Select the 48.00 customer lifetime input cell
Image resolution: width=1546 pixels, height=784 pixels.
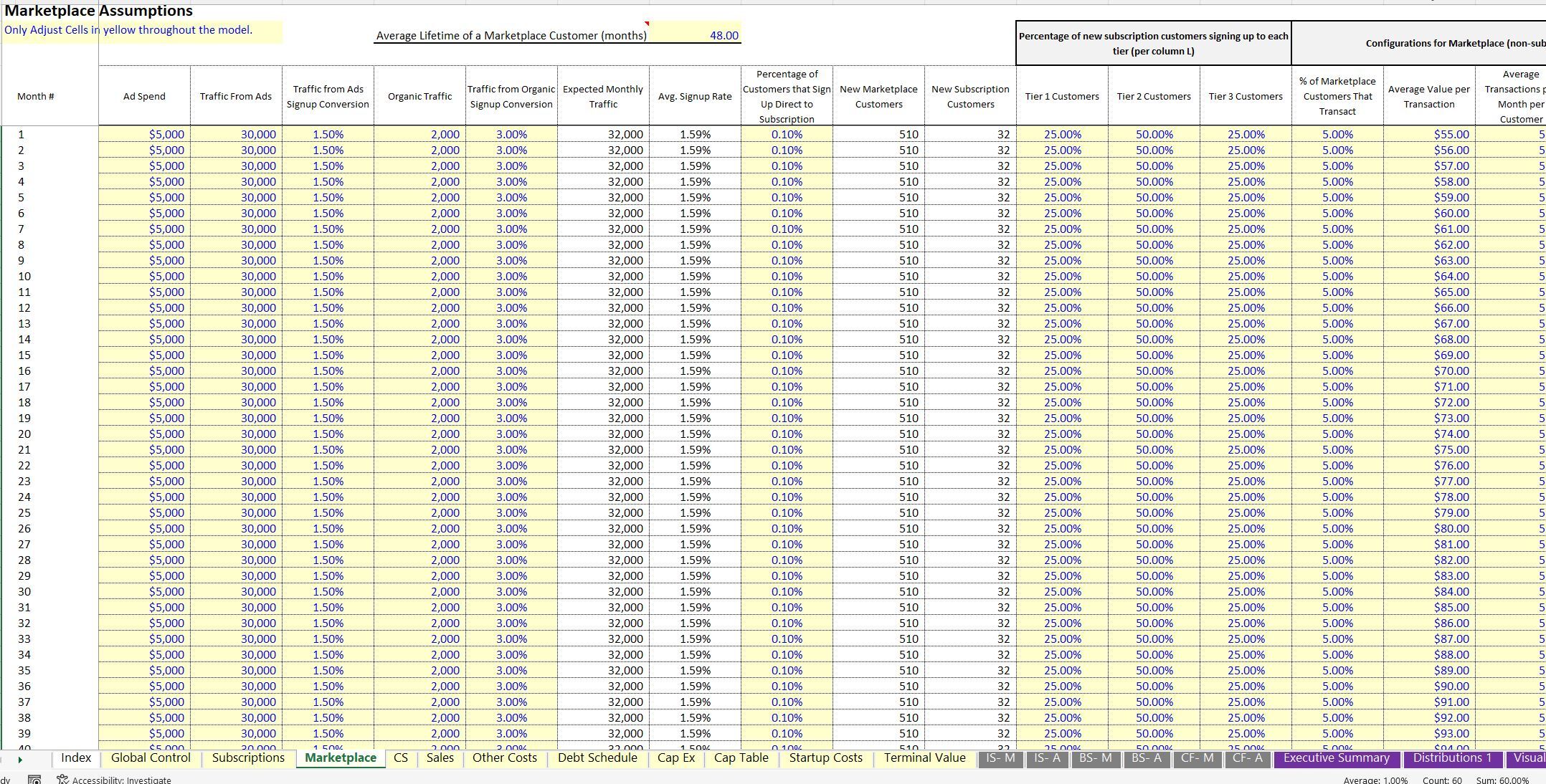pyautogui.click(x=695, y=35)
